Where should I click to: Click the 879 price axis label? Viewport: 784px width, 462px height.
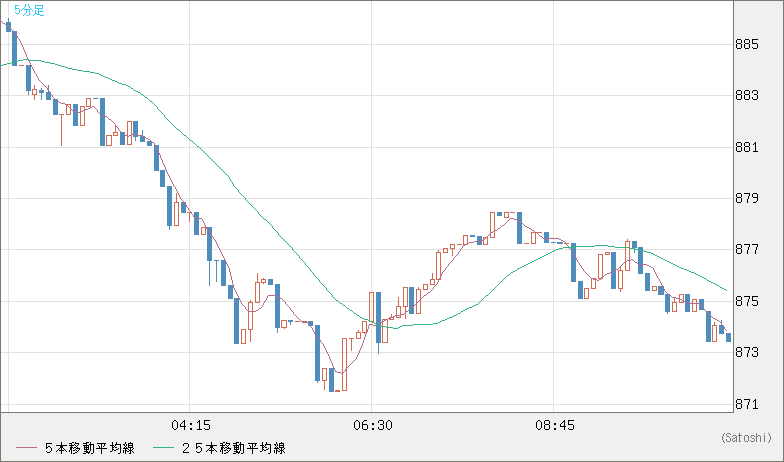(746, 198)
